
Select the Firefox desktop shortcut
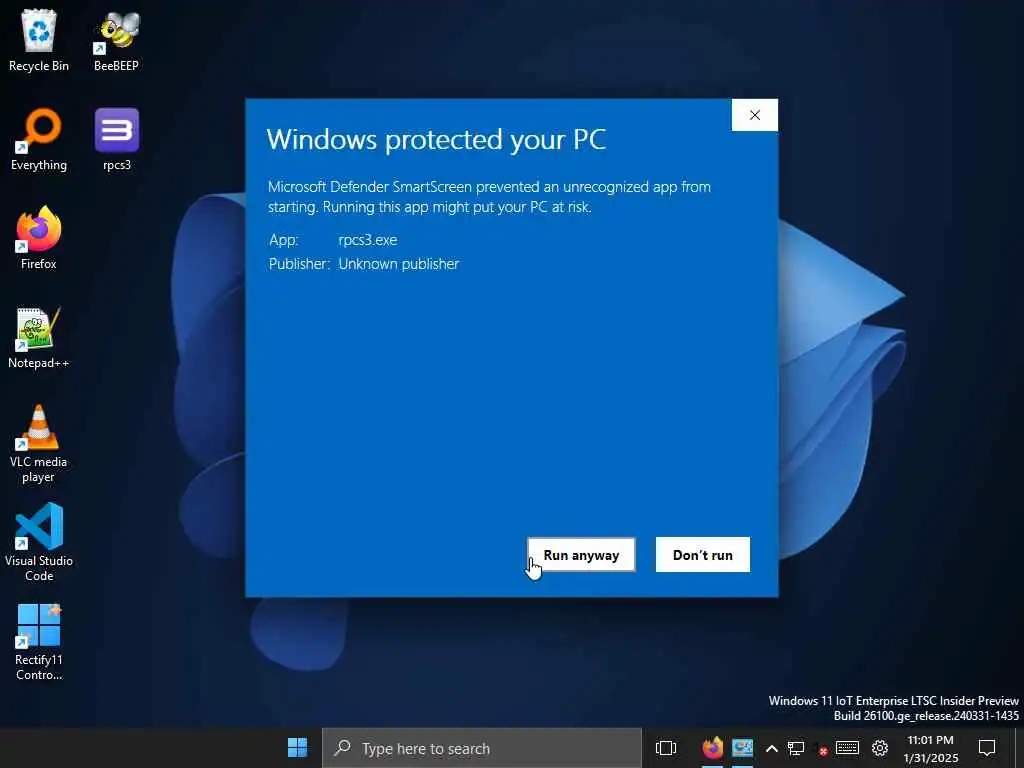click(x=39, y=238)
